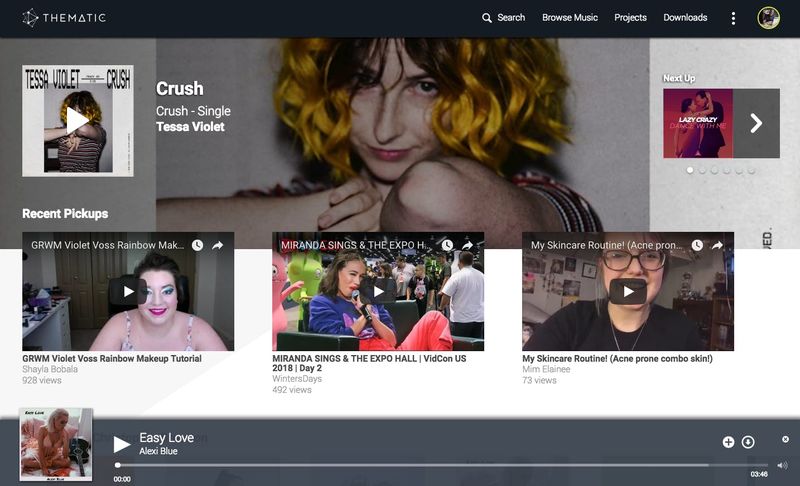
Task: Click the 928 views text
Action: point(42,380)
